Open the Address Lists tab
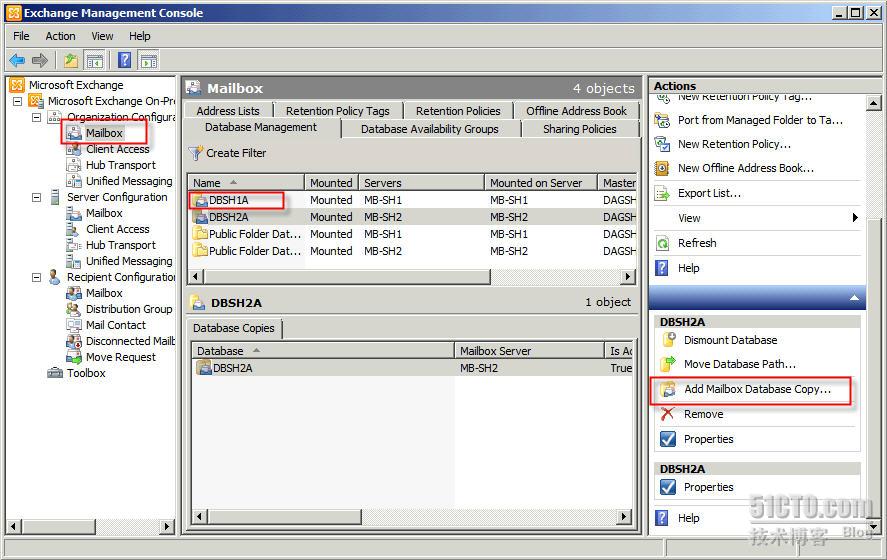887x560 pixels. (x=228, y=111)
